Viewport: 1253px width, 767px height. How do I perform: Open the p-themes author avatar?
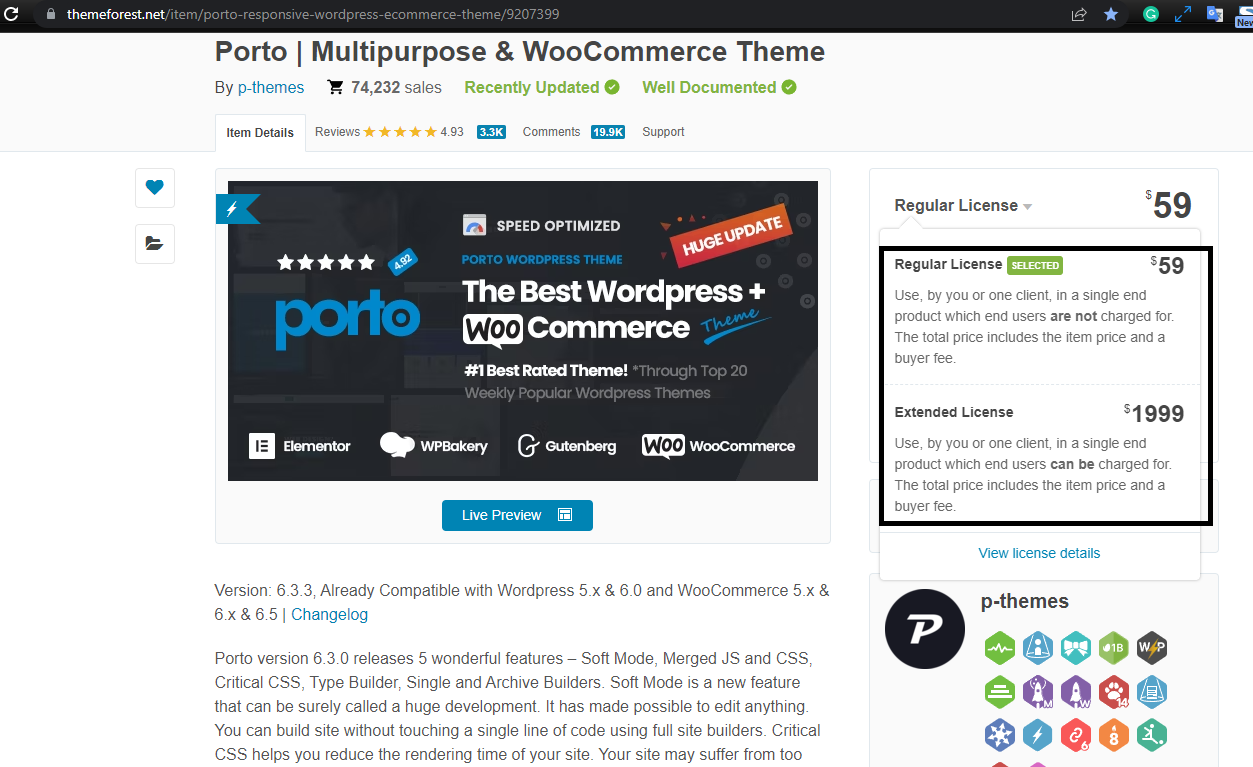[925, 629]
